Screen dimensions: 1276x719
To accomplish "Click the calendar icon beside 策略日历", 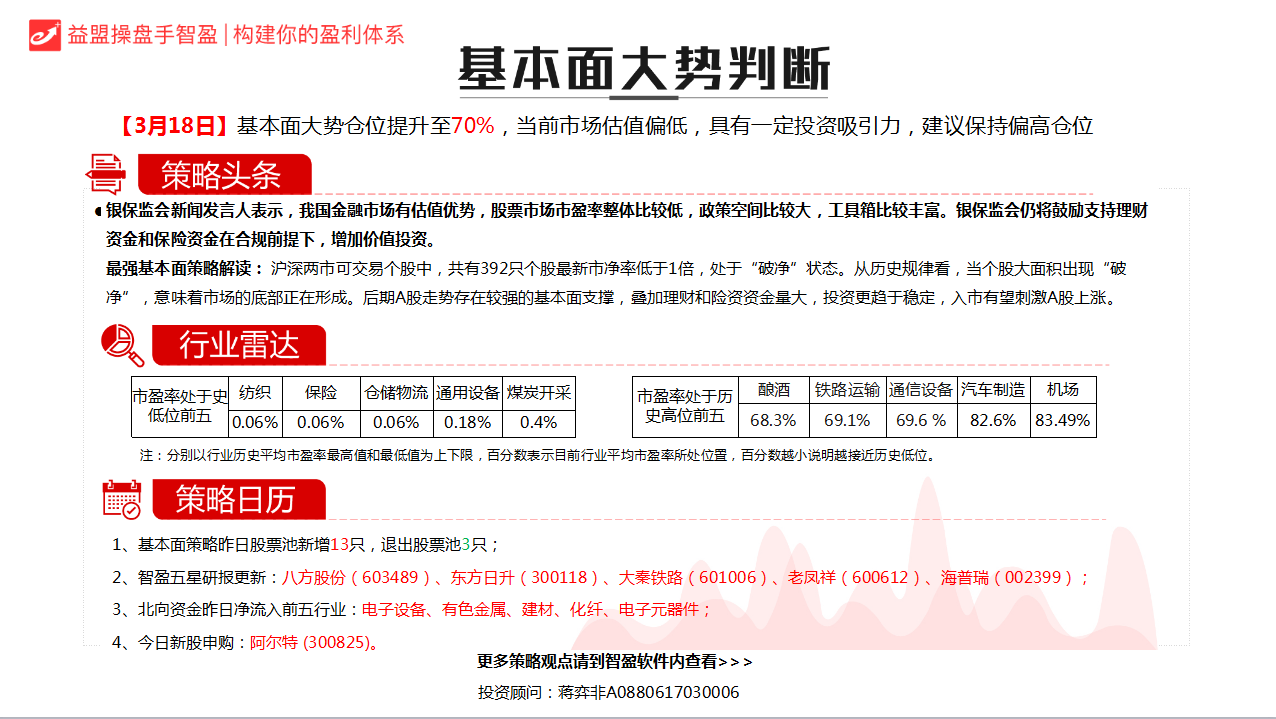I will (x=122, y=499).
